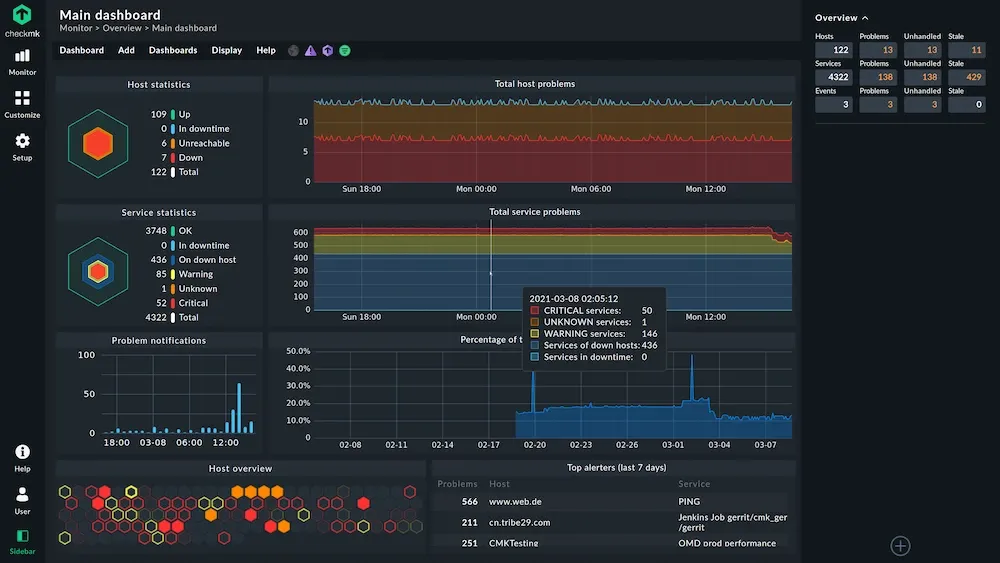Click the Overview breadcrumb link
This screenshot has width=1000, height=563.
point(122,28)
